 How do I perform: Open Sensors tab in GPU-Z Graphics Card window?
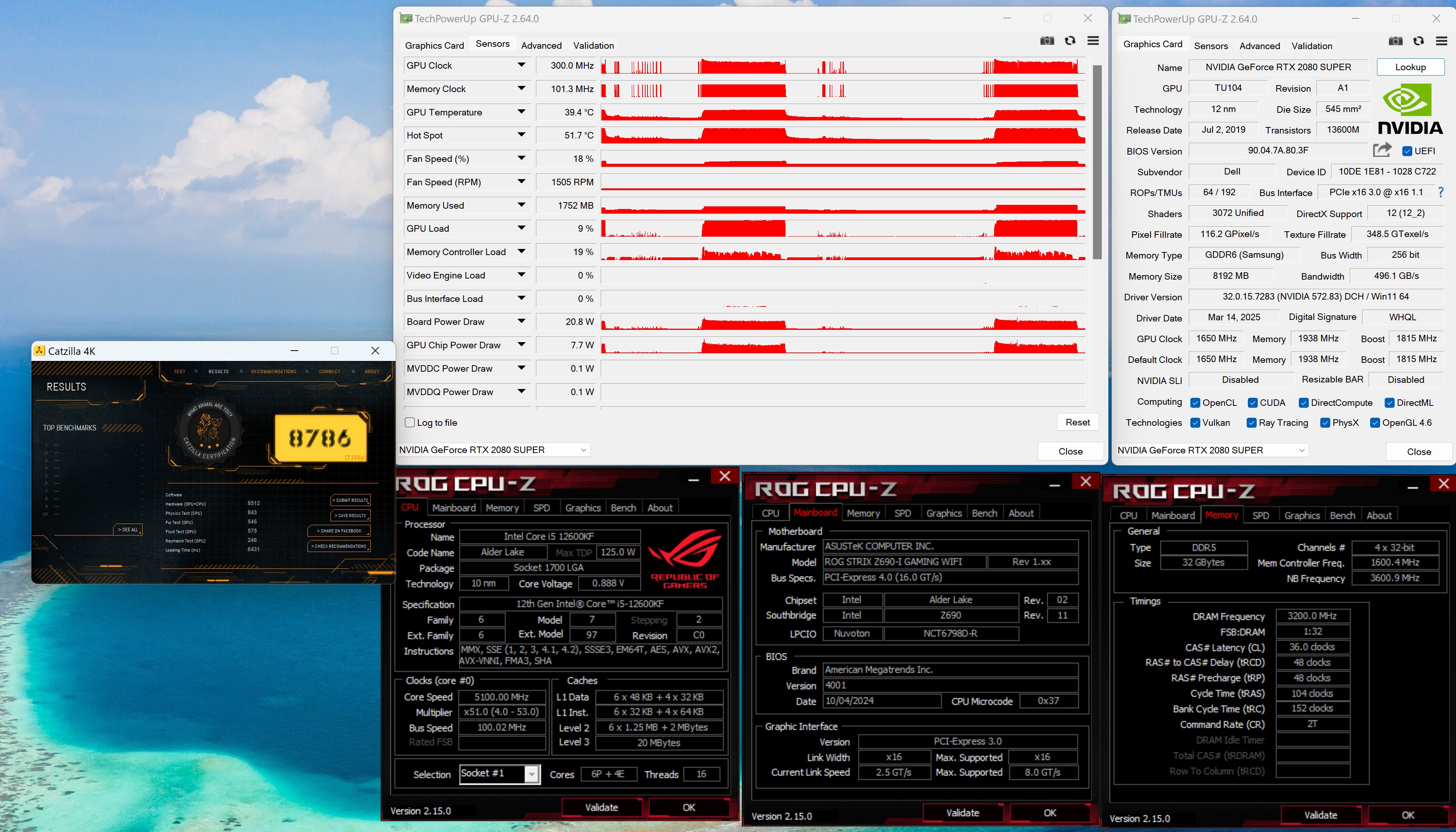point(1211,46)
